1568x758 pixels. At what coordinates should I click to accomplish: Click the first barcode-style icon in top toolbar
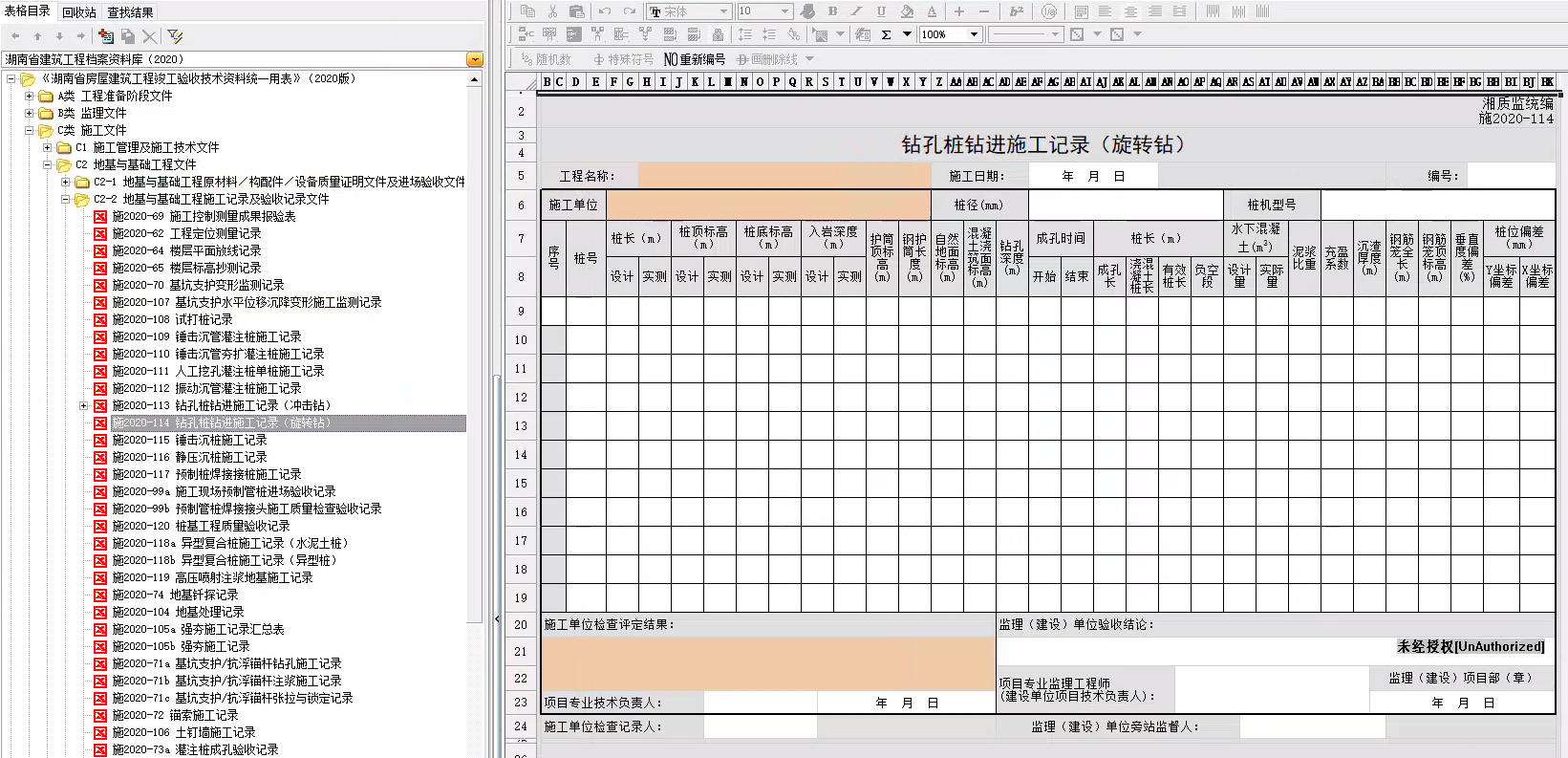(x=1213, y=11)
